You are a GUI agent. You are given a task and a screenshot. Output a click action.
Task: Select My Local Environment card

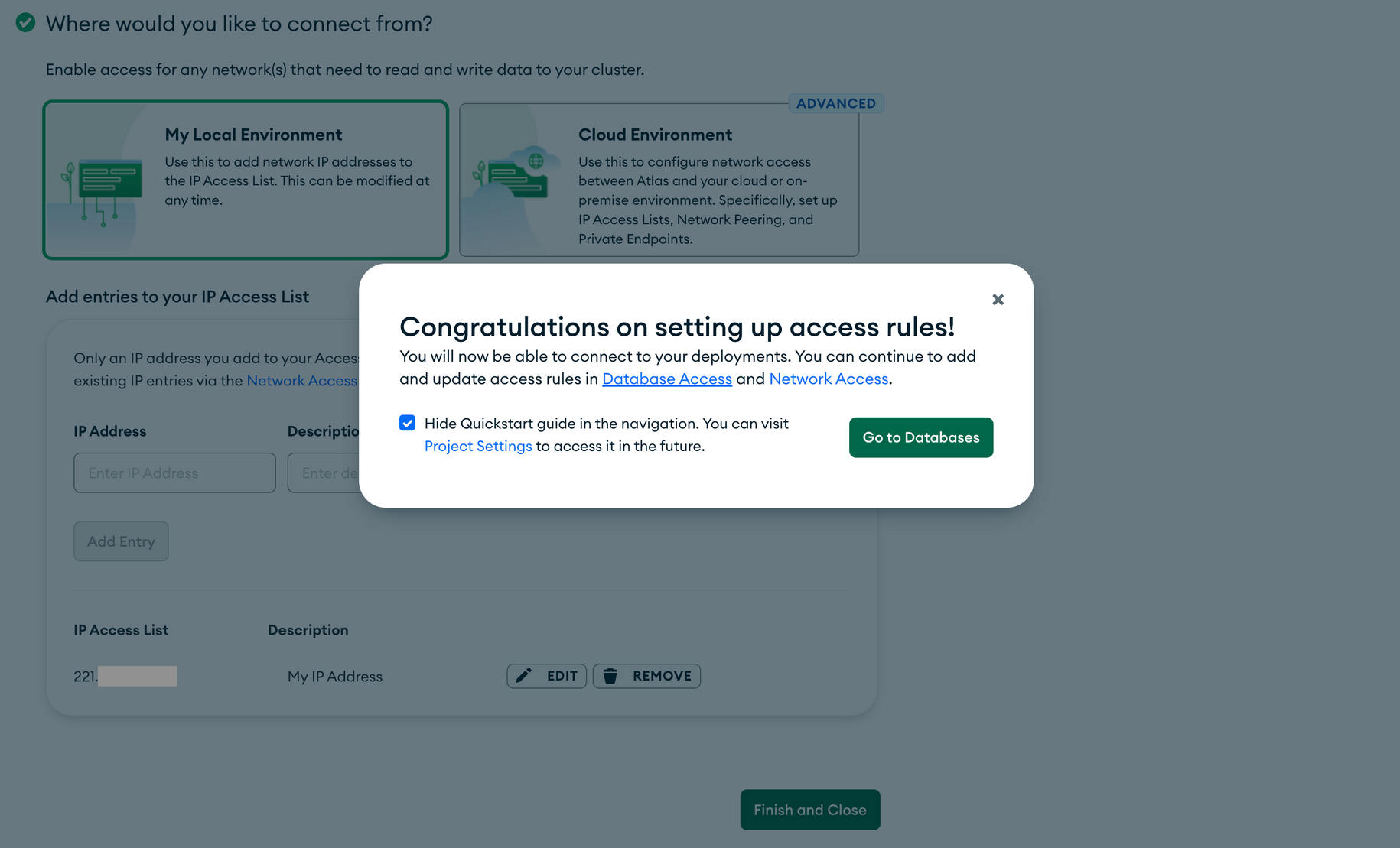pyautogui.click(x=246, y=180)
